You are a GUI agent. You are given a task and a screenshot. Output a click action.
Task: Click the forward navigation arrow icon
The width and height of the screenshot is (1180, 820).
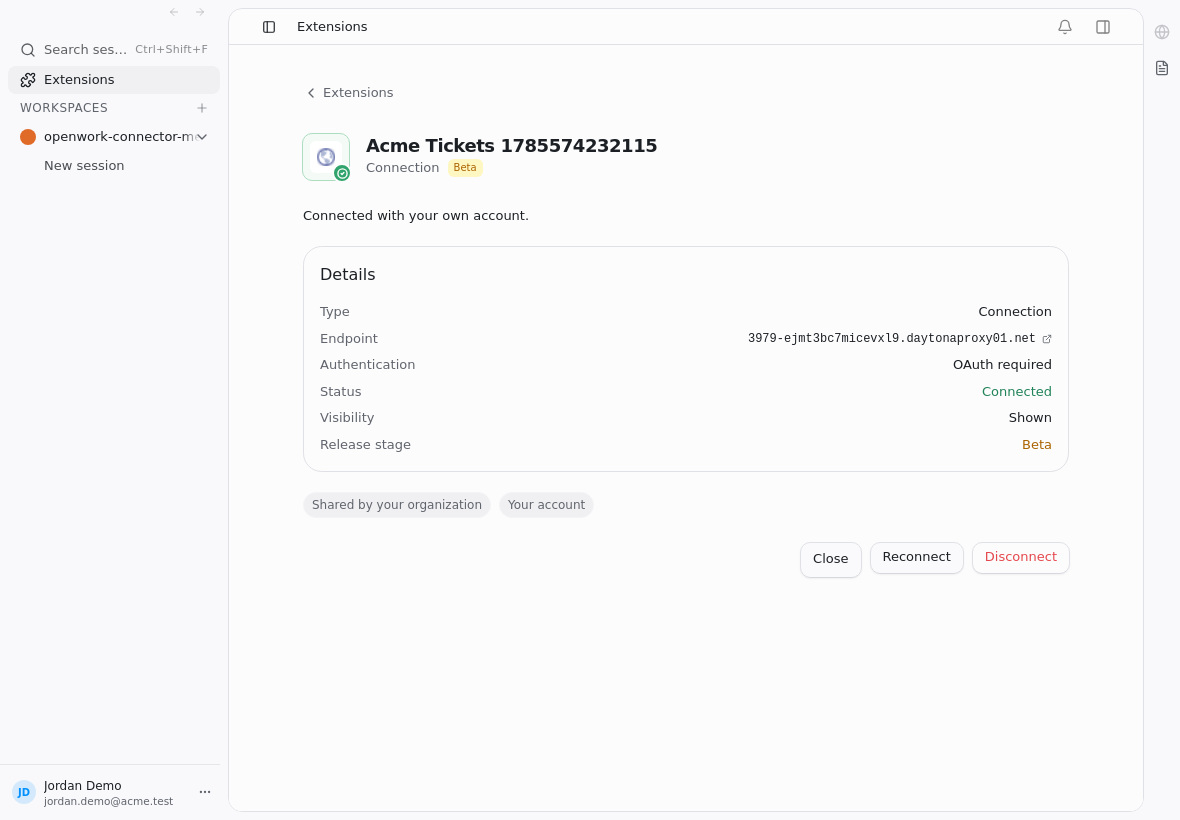(x=200, y=12)
